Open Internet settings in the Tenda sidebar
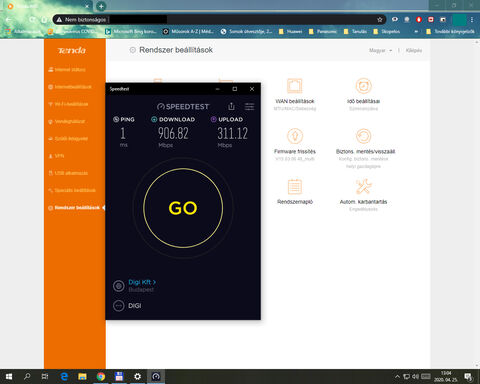 [70, 87]
